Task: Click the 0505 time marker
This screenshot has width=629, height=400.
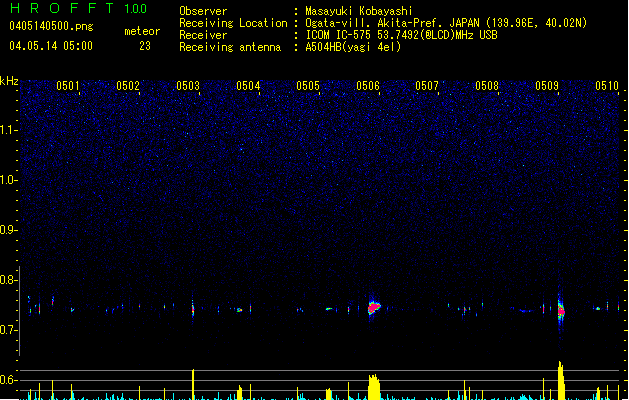Action: (308, 86)
